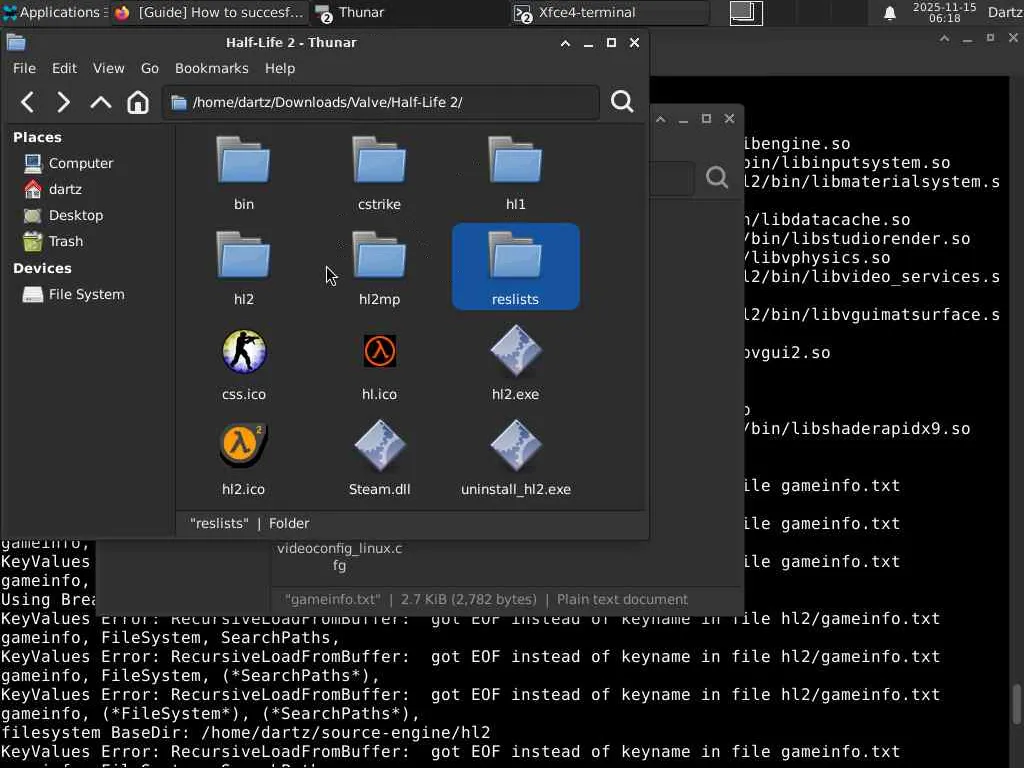Click the terminal scrollbar handle
Screen dimensions: 1024x768
tap(1017, 705)
